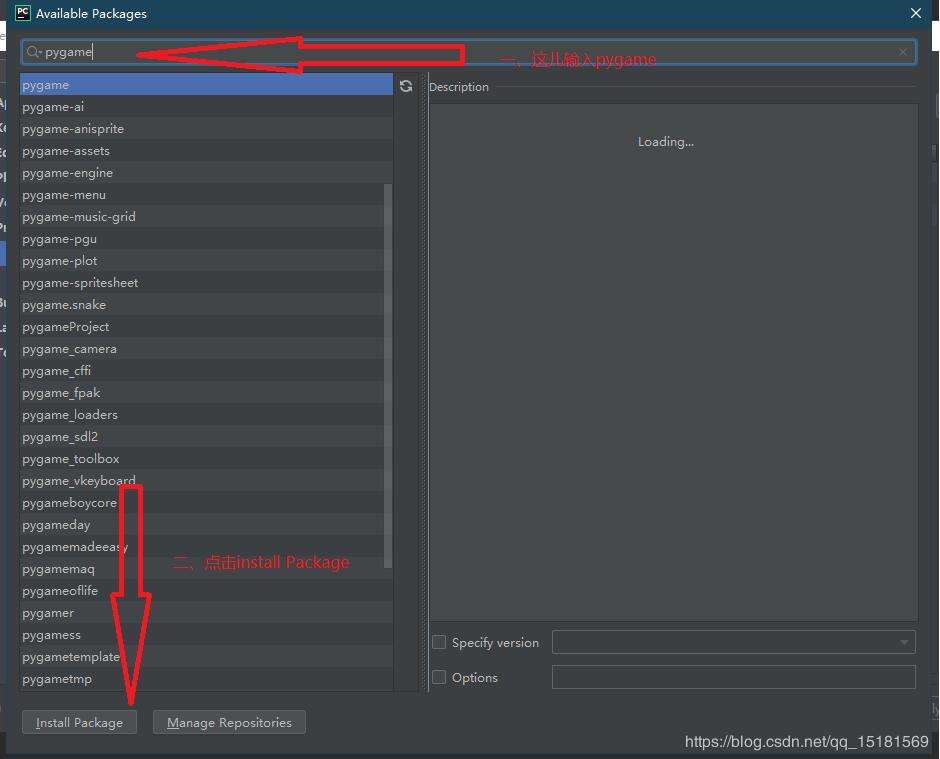Enable the Specify version checkbox
Screen dimensions: 940x759
point(439,642)
